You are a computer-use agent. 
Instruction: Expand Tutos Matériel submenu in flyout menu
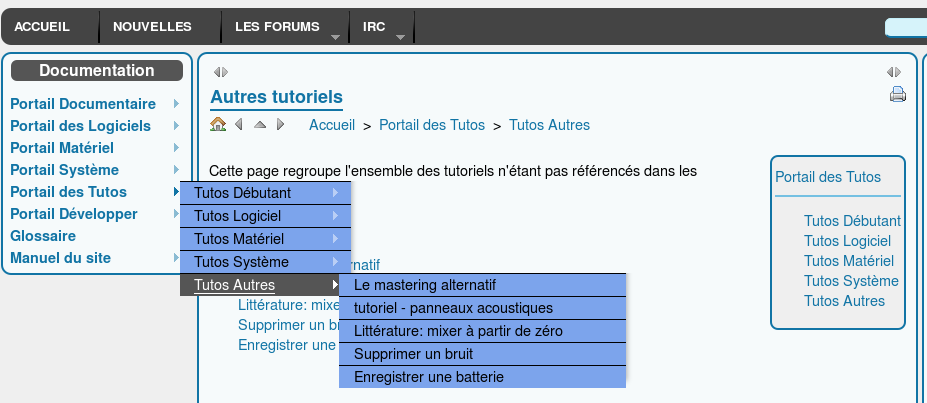click(334, 239)
